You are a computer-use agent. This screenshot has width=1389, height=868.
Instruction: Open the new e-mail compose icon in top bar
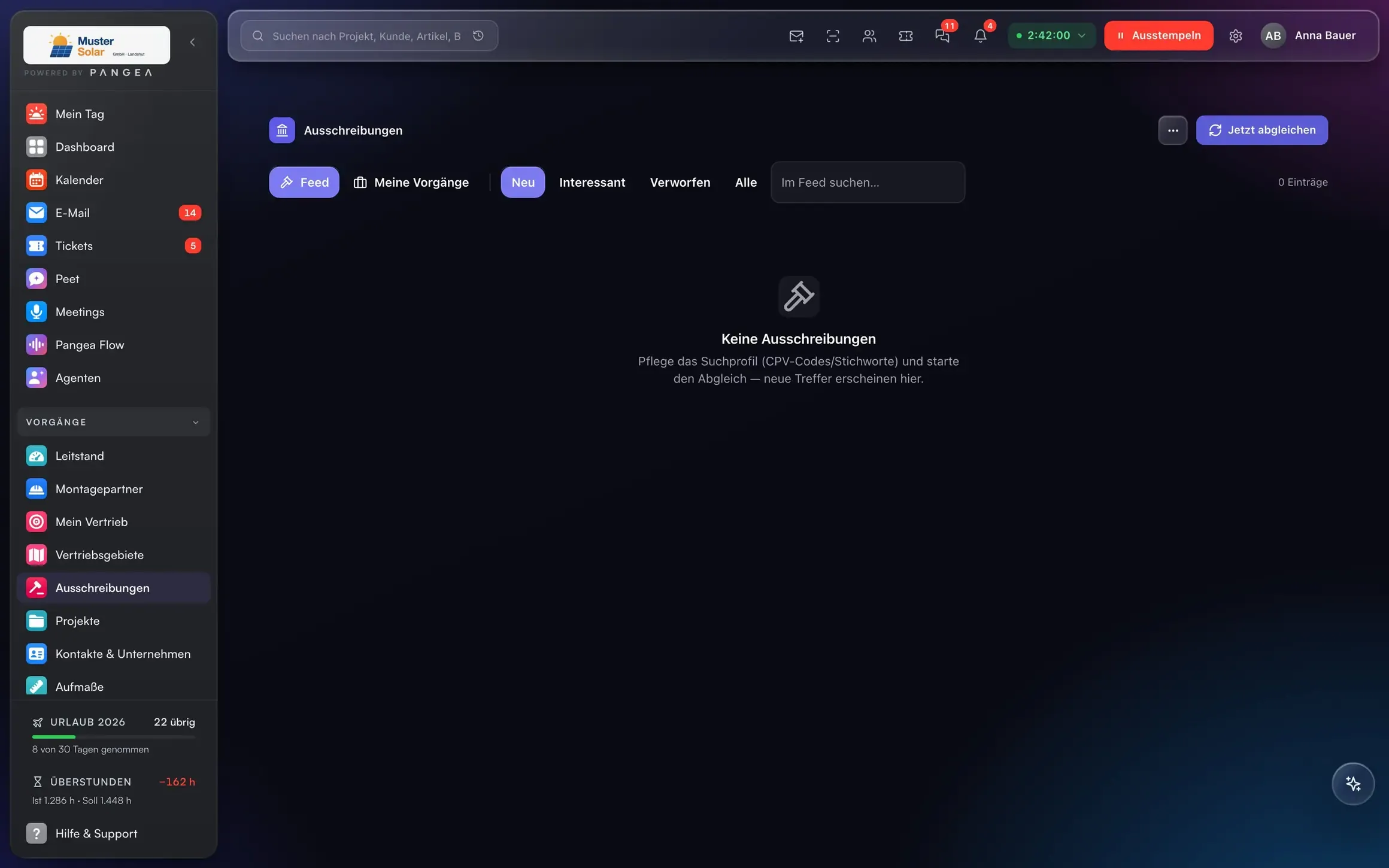pyautogui.click(x=796, y=36)
